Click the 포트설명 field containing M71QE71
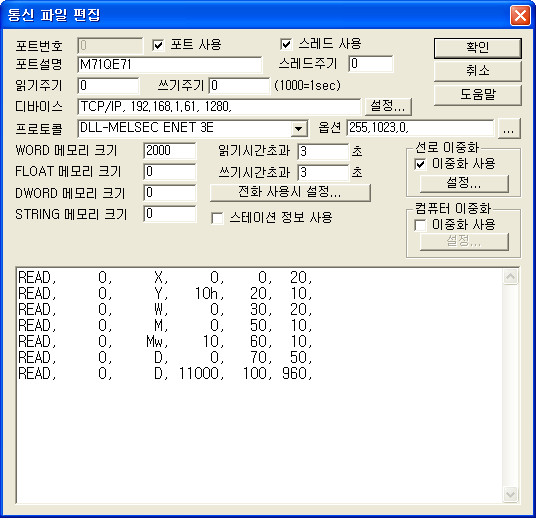Image resolution: width=536 pixels, height=518 pixels. click(x=170, y=65)
